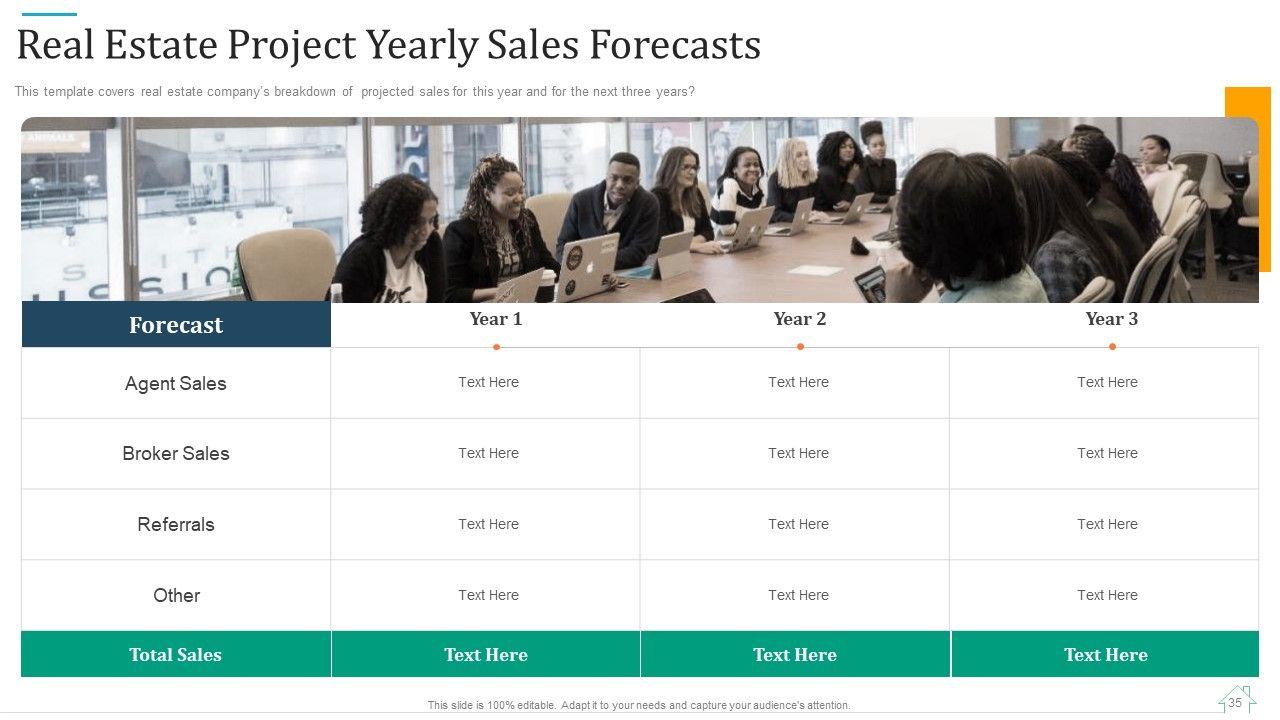The width and height of the screenshot is (1280, 720).
Task: Click the orange dot under Year 1
Action: coord(496,347)
